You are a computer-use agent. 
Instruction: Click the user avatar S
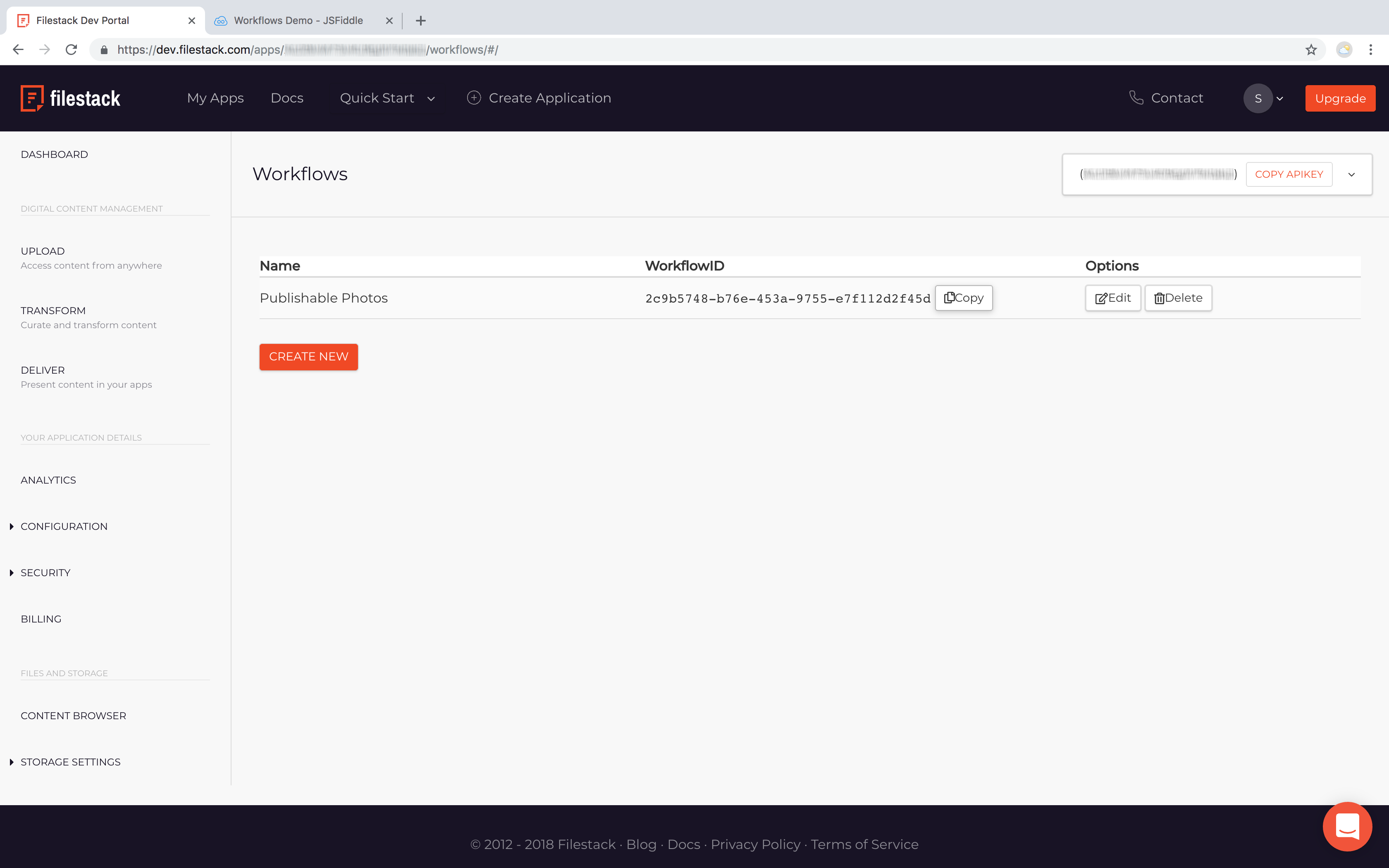tap(1258, 98)
